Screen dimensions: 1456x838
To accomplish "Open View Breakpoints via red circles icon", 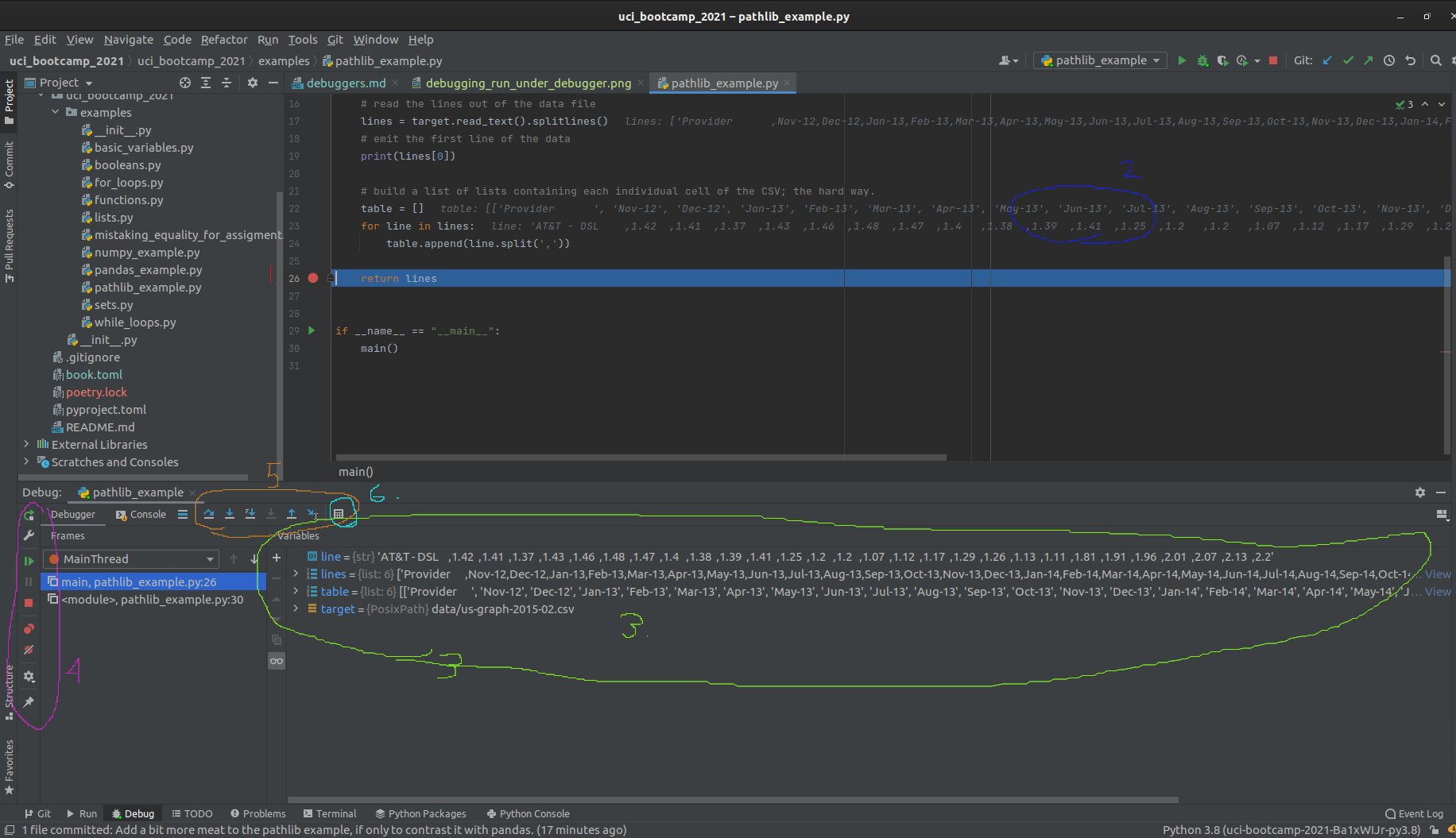I will 29,628.
